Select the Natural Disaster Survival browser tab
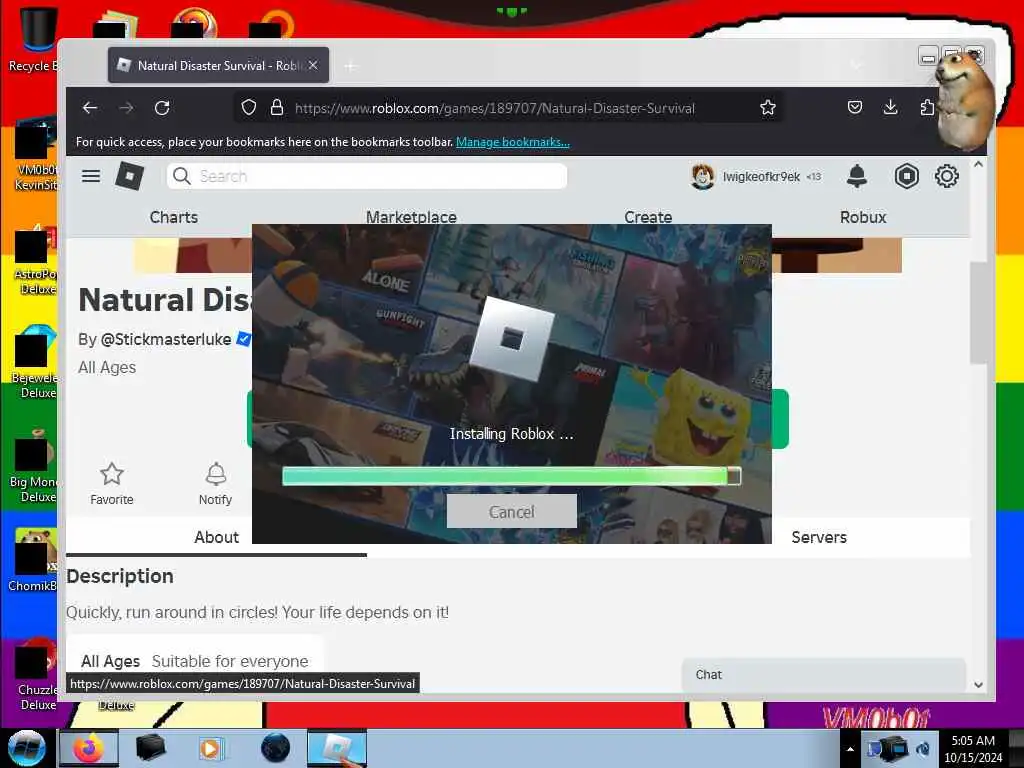The width and height of the screenshot is (1024, 768). [x=218, y=65]
